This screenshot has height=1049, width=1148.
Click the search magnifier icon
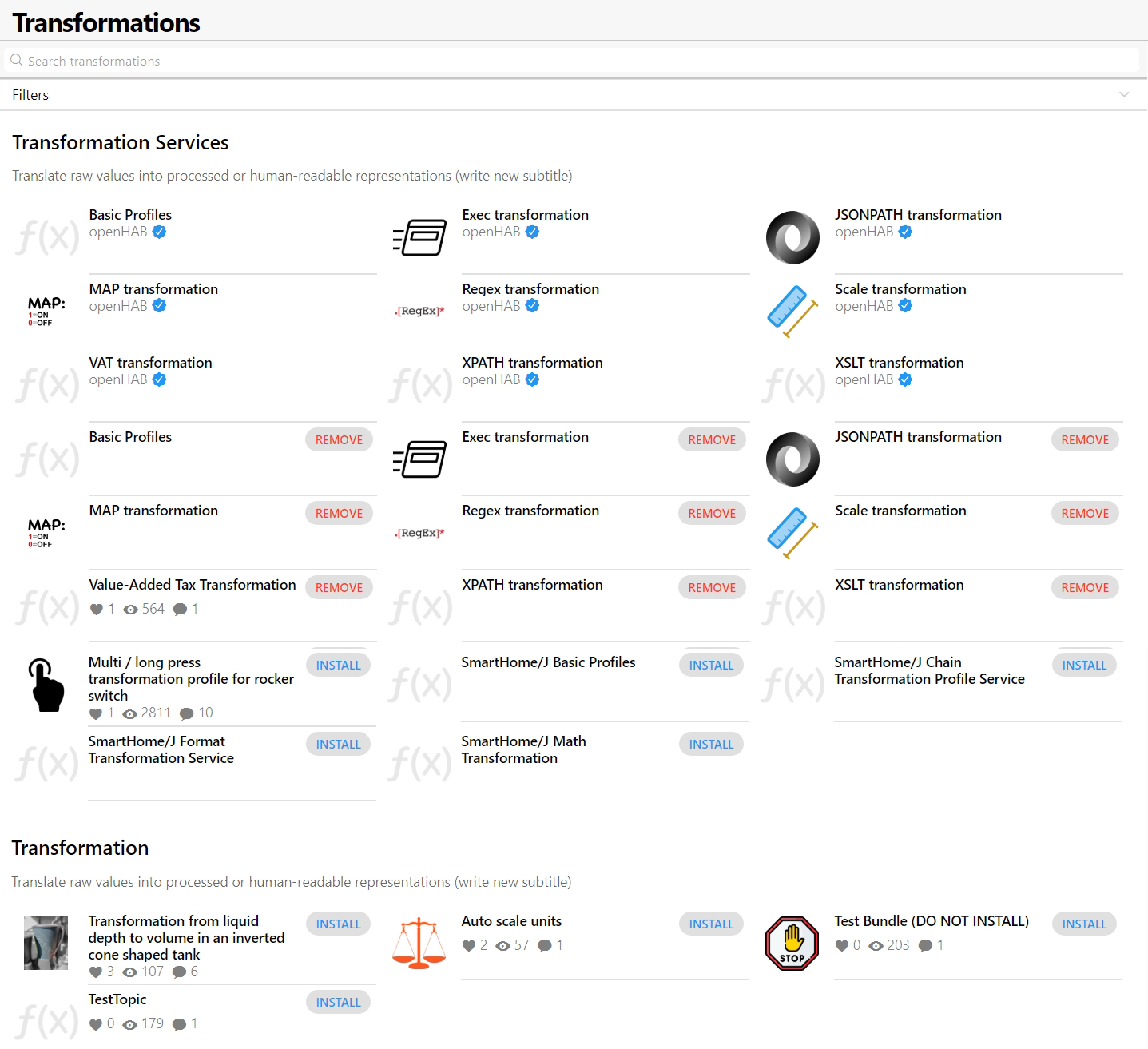pos(16,61)
